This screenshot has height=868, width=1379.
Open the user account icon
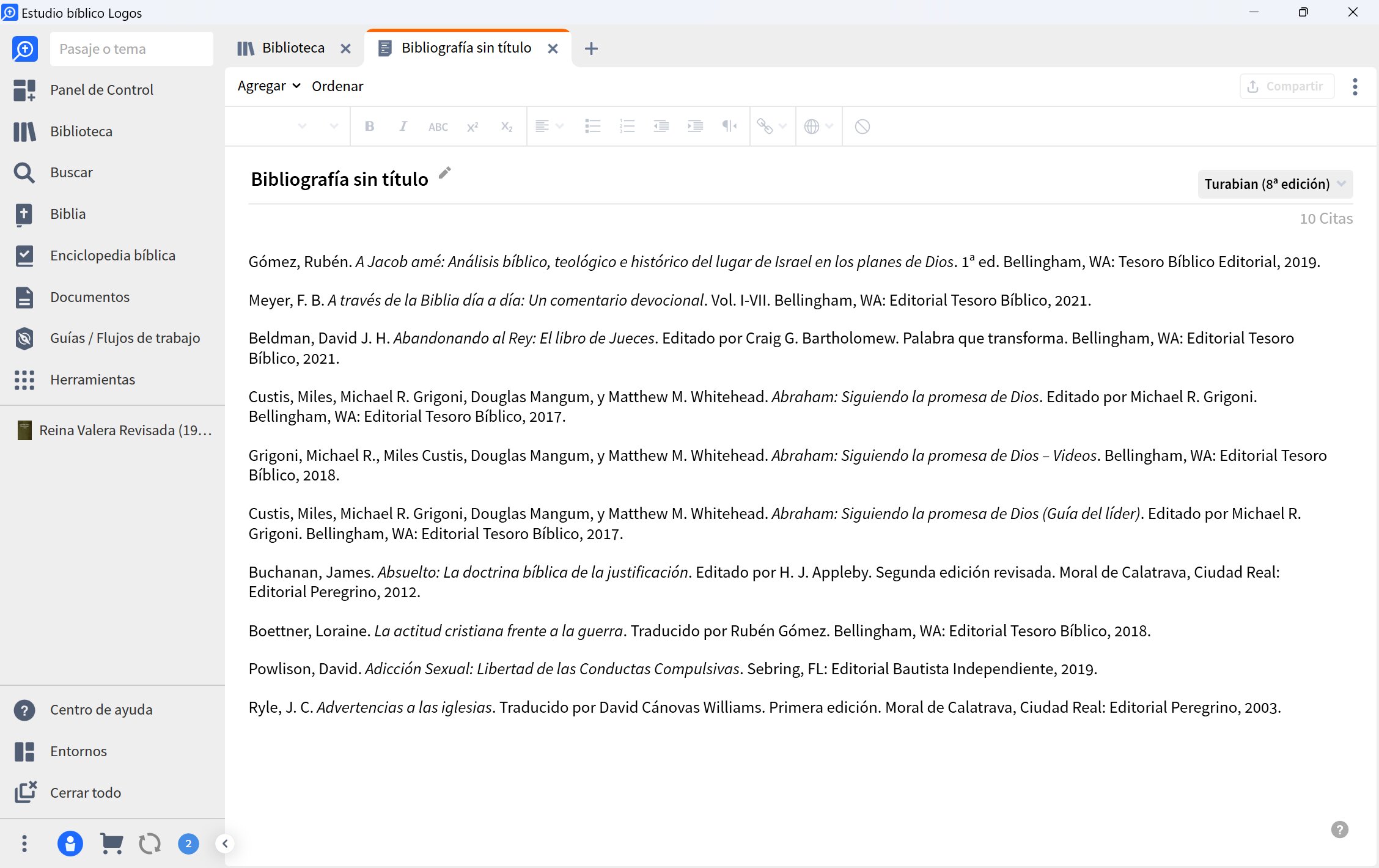click(70, 844)
